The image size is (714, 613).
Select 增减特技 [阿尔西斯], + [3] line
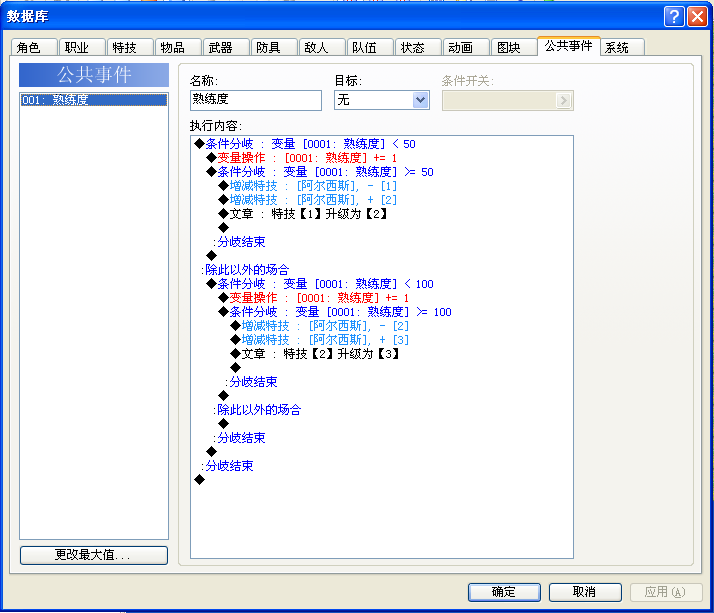point(320,340)
